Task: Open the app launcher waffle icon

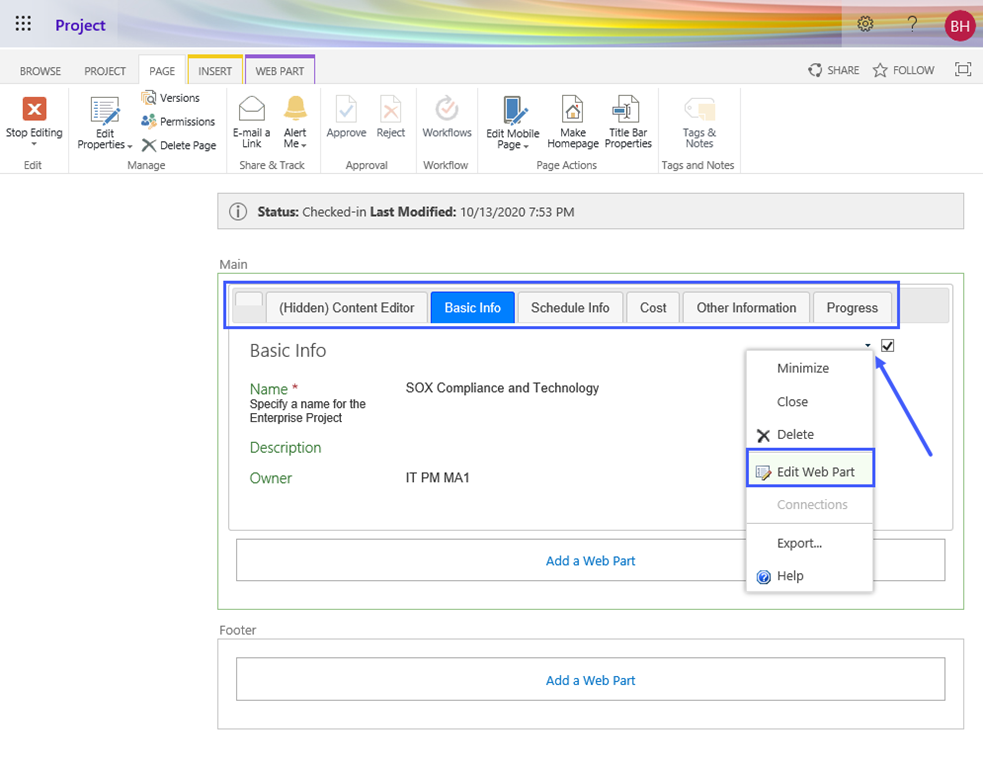Action: pyautogui.click(x=23, y=25)
